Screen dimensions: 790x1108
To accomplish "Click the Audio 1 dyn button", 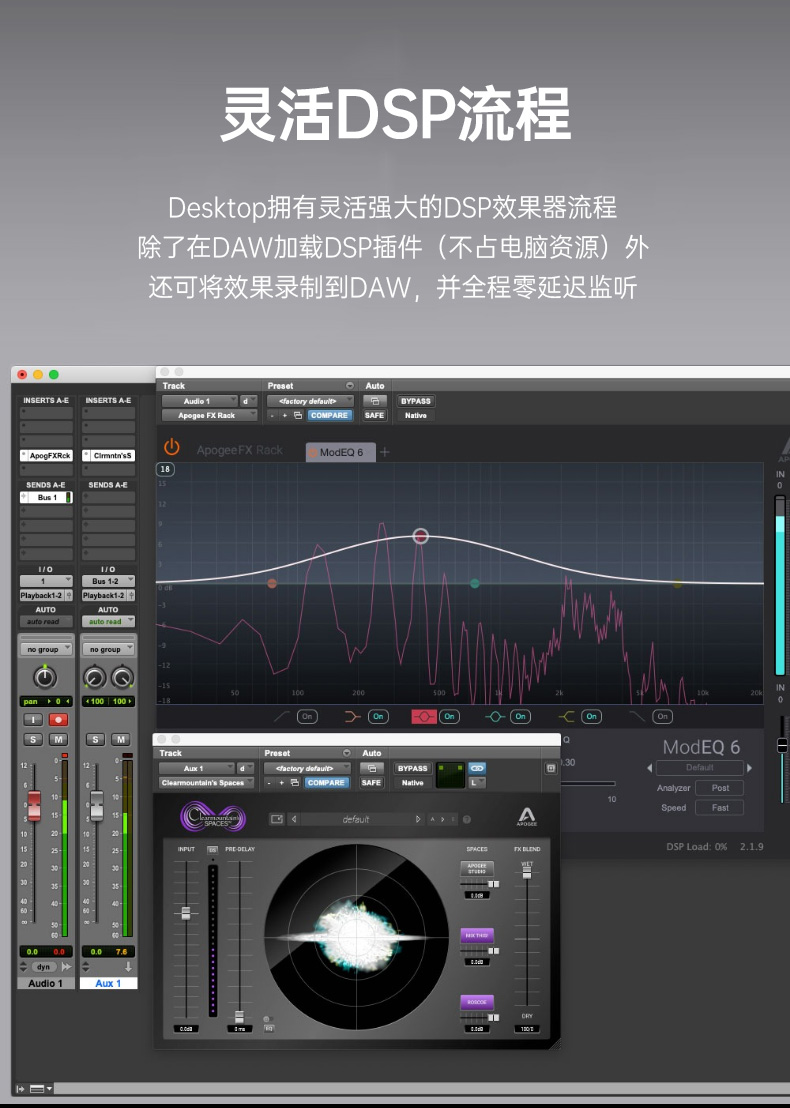I will click(44, 967).
